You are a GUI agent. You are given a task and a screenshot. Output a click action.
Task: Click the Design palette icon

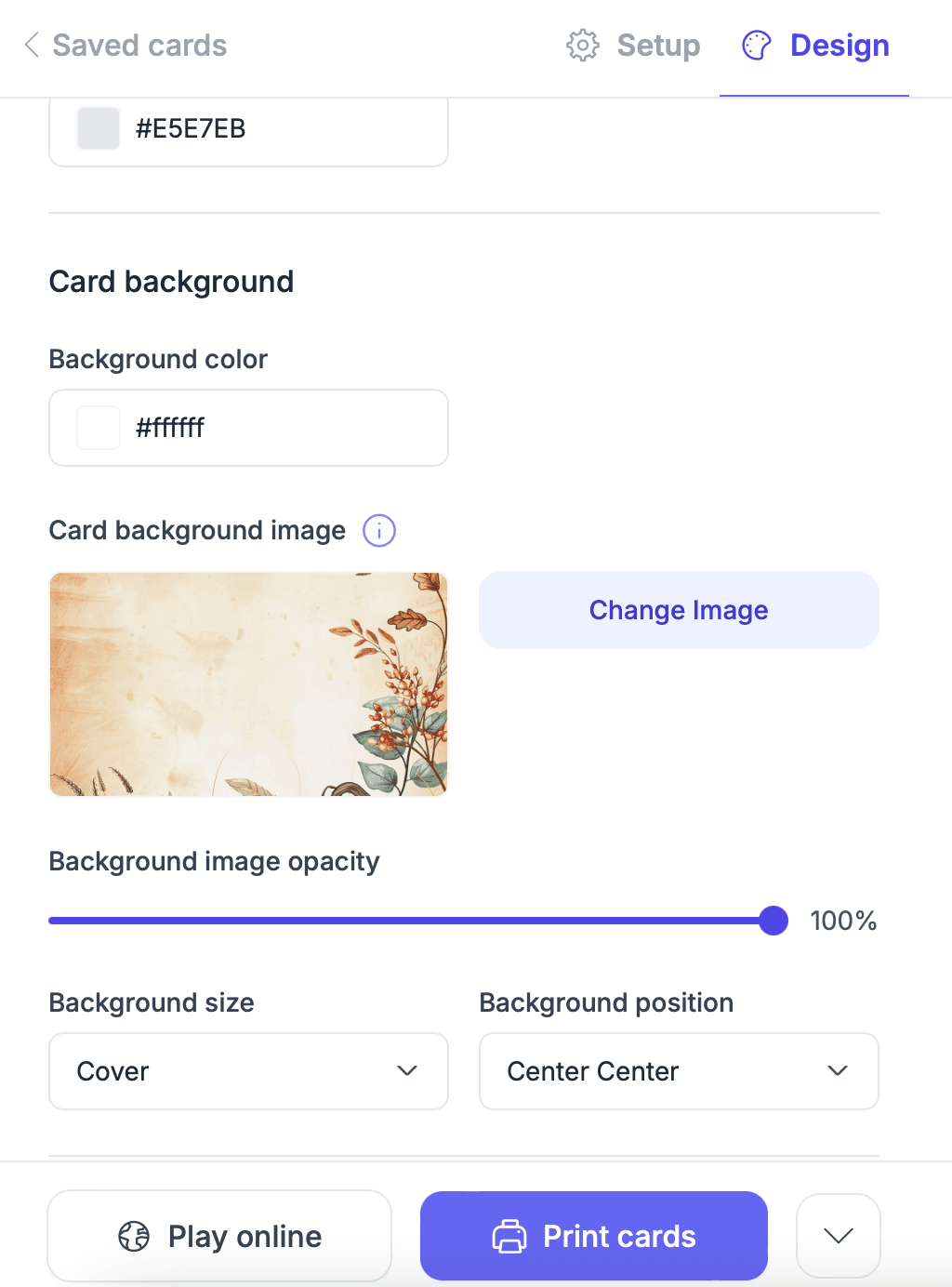(x=757, y=45)
